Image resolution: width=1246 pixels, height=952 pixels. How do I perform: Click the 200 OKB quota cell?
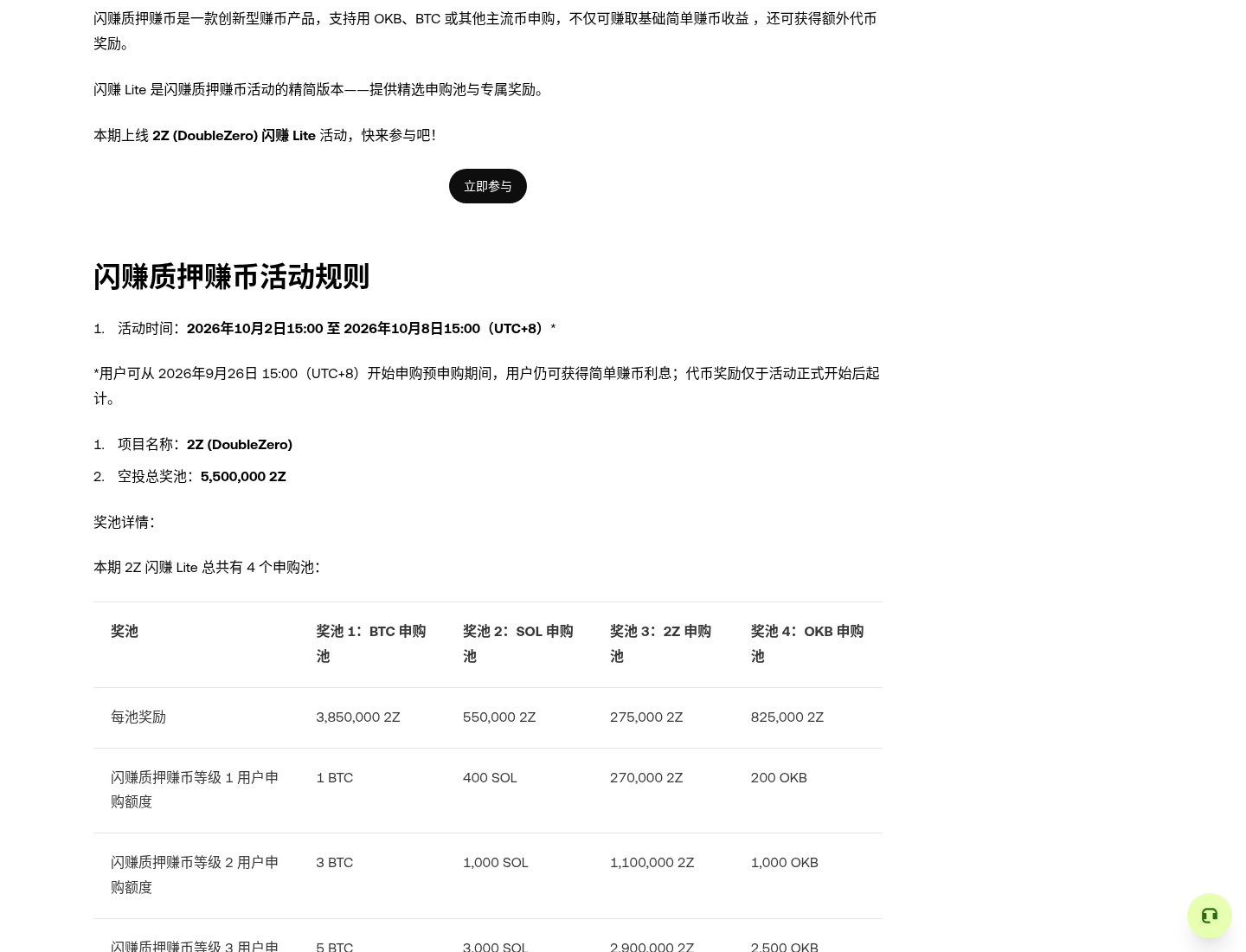tap(779, 777)
